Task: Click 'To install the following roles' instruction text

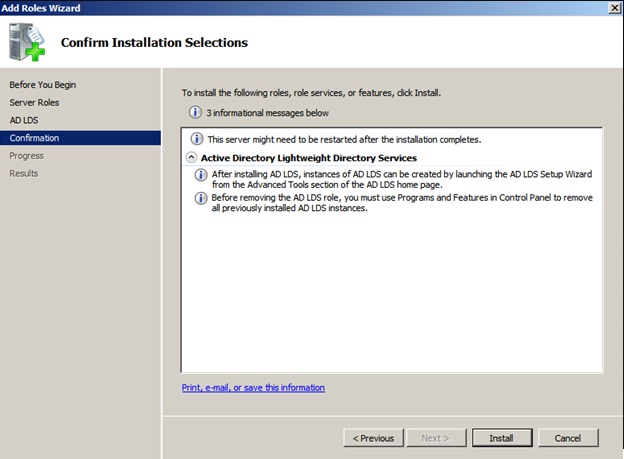Action: [311, 93]
